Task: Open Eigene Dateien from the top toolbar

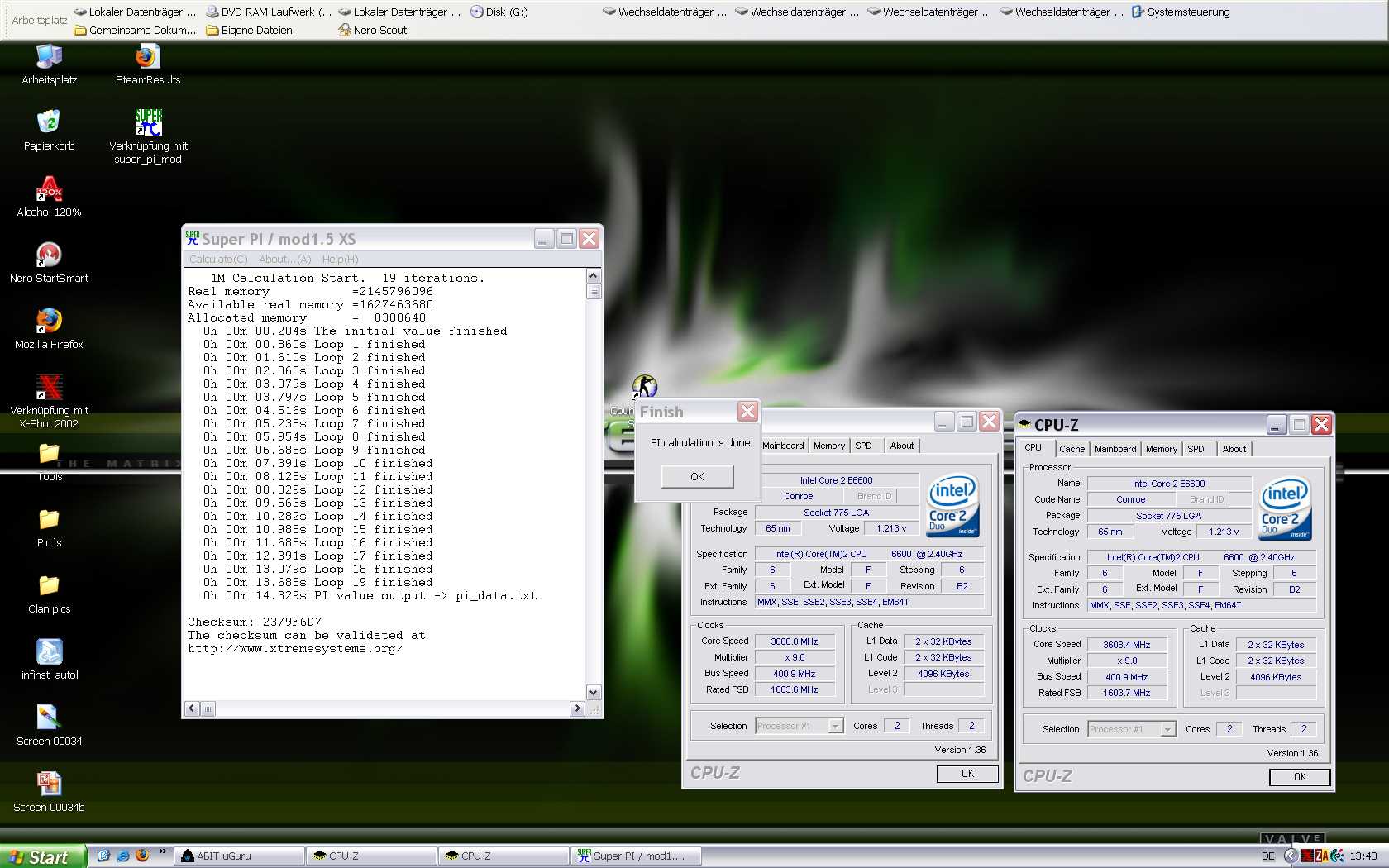Action: tap(249, 30)
